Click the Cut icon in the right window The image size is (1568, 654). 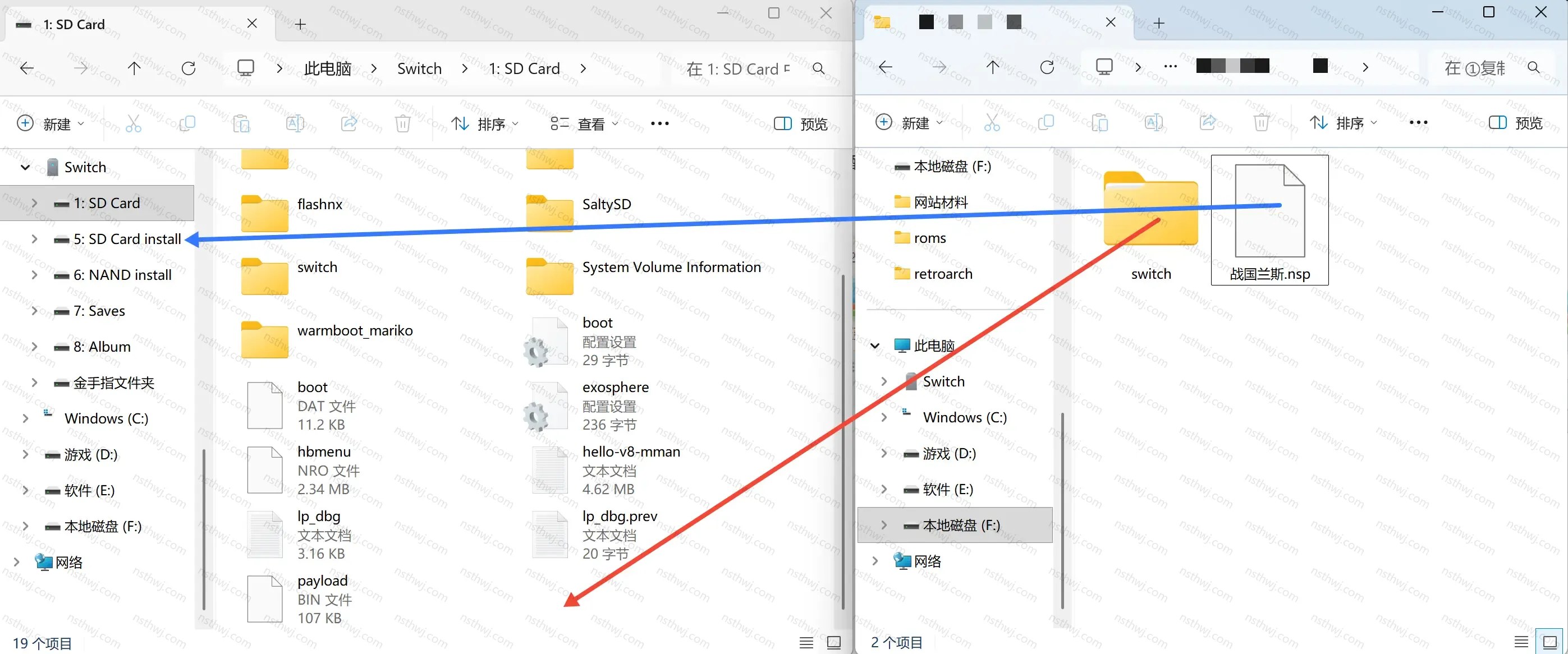pos(992,122)
